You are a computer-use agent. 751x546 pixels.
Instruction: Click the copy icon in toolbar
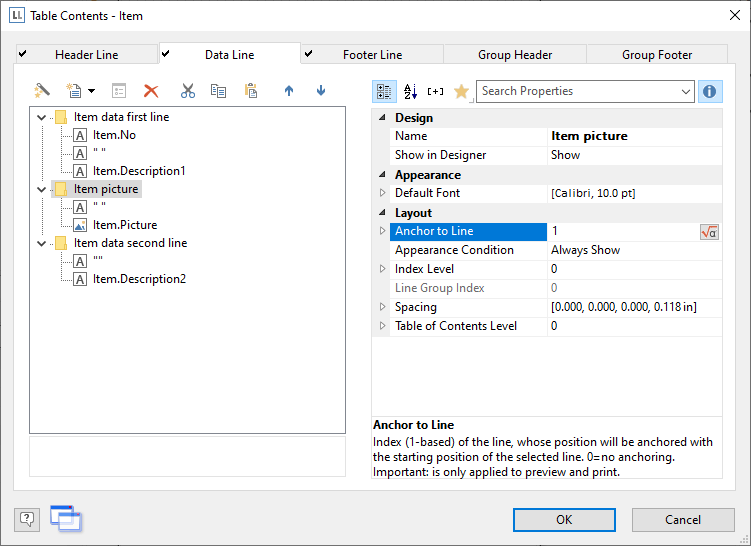[x=218, y=91]
